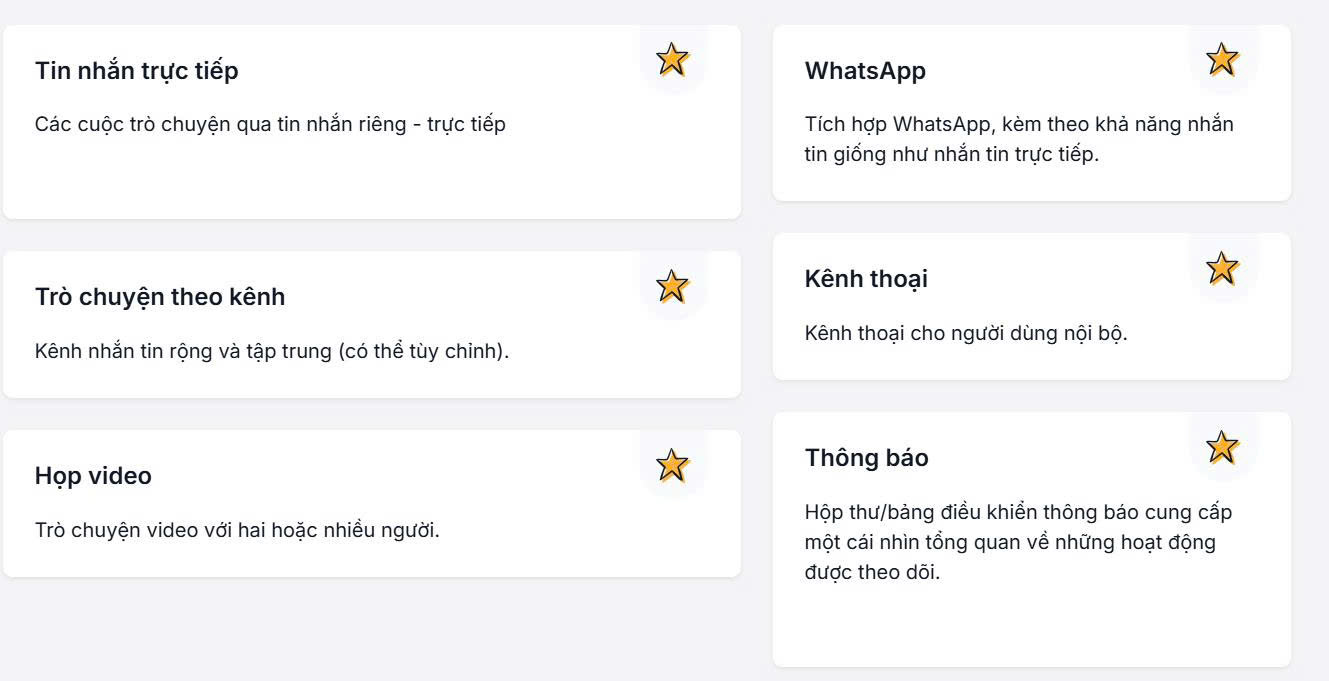The width and height of the screenshot is (1329, 681).
Task: Open the Kênh thoại heading
Action: point(866,279)
